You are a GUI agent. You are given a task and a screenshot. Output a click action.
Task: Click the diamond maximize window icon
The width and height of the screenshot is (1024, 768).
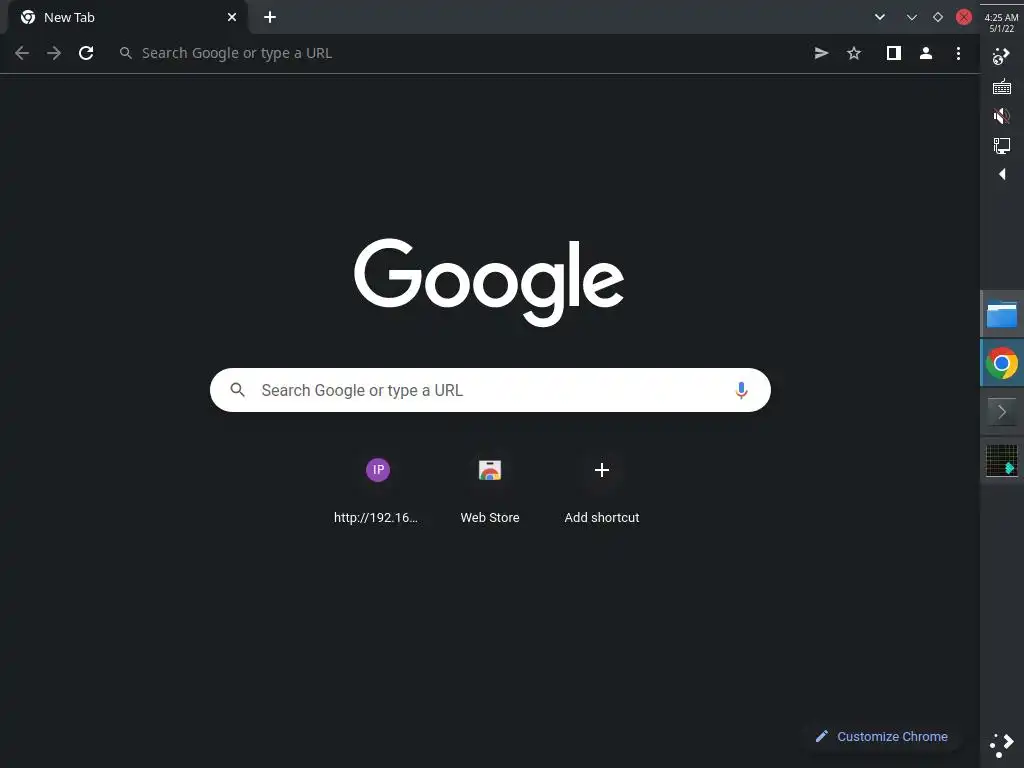[x=938, y=18]
